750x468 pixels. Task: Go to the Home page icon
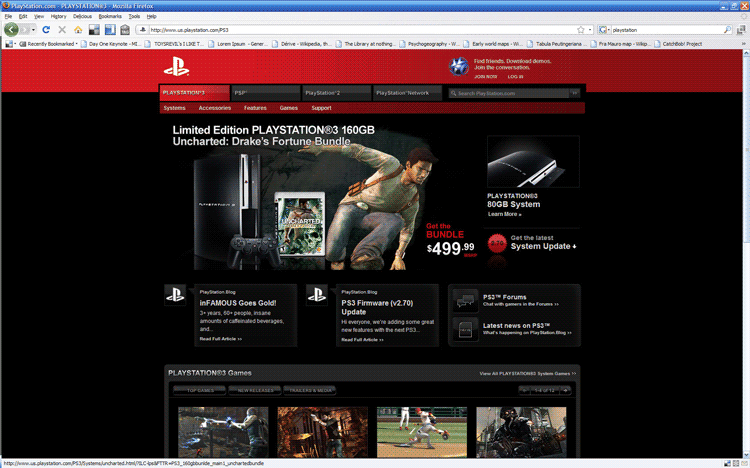click(78, 30)
